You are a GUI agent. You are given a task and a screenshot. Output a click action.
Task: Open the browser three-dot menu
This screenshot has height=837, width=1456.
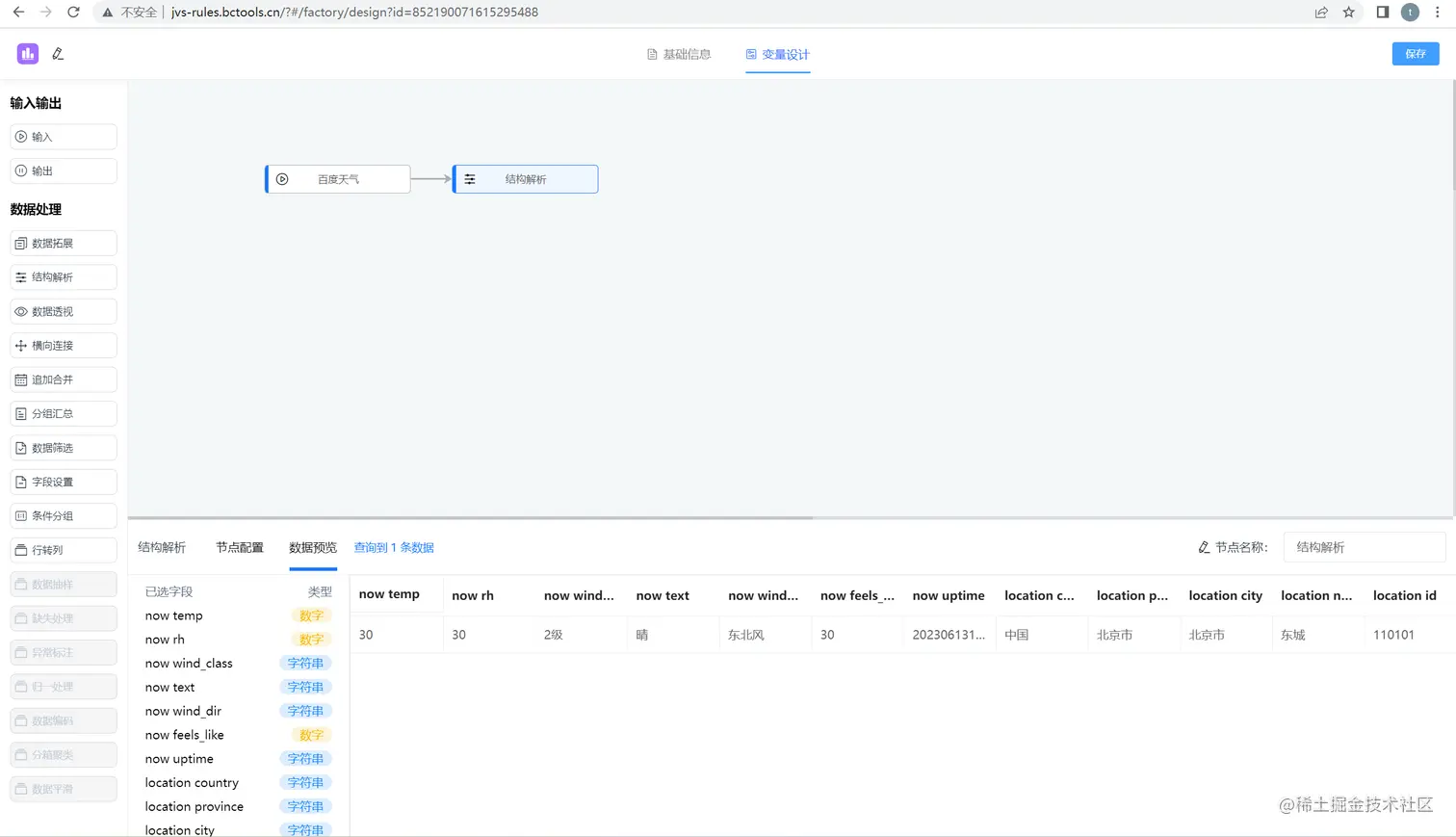pyautogui.click(x=1438, y=12)
